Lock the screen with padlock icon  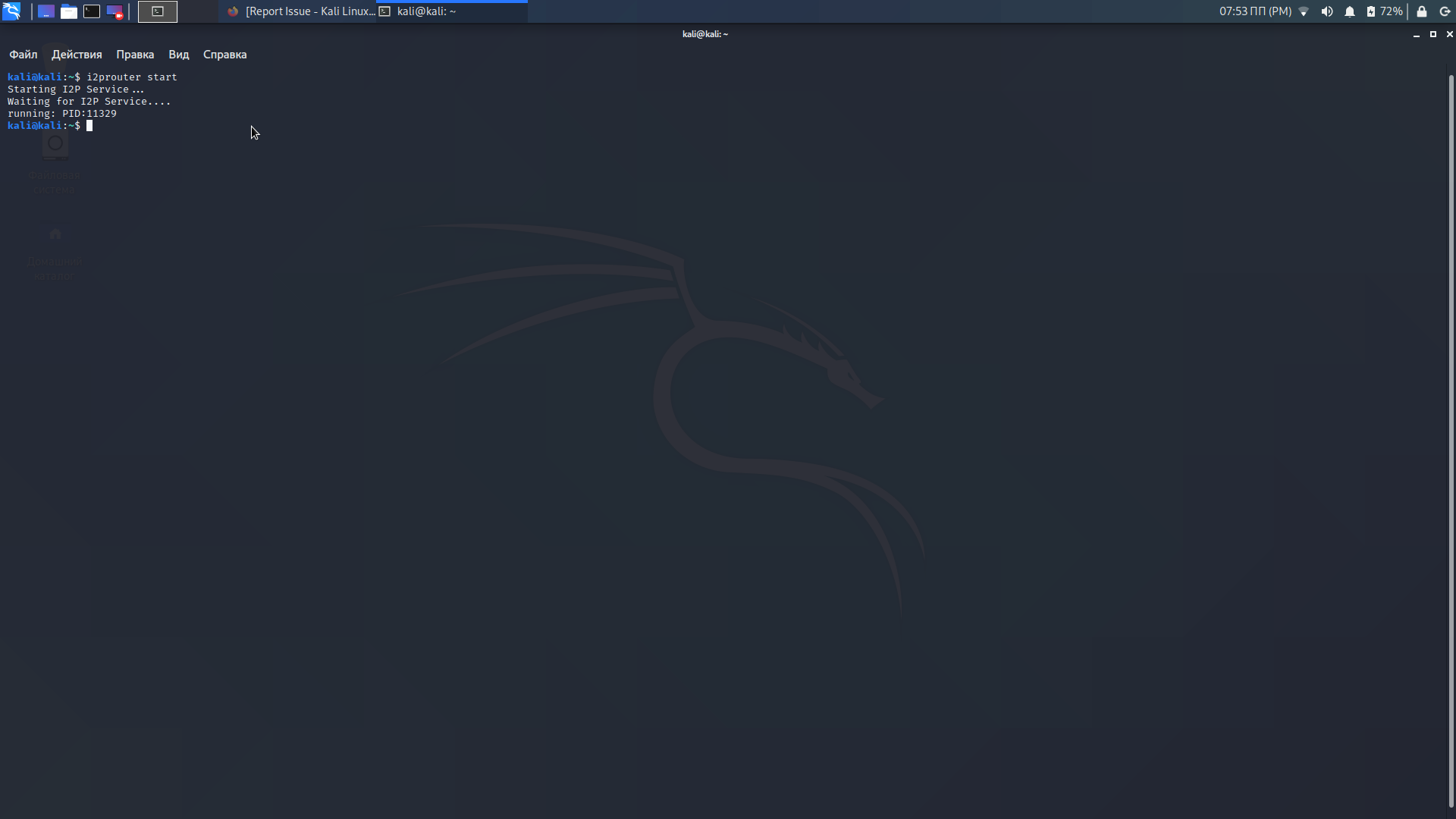1422,11
